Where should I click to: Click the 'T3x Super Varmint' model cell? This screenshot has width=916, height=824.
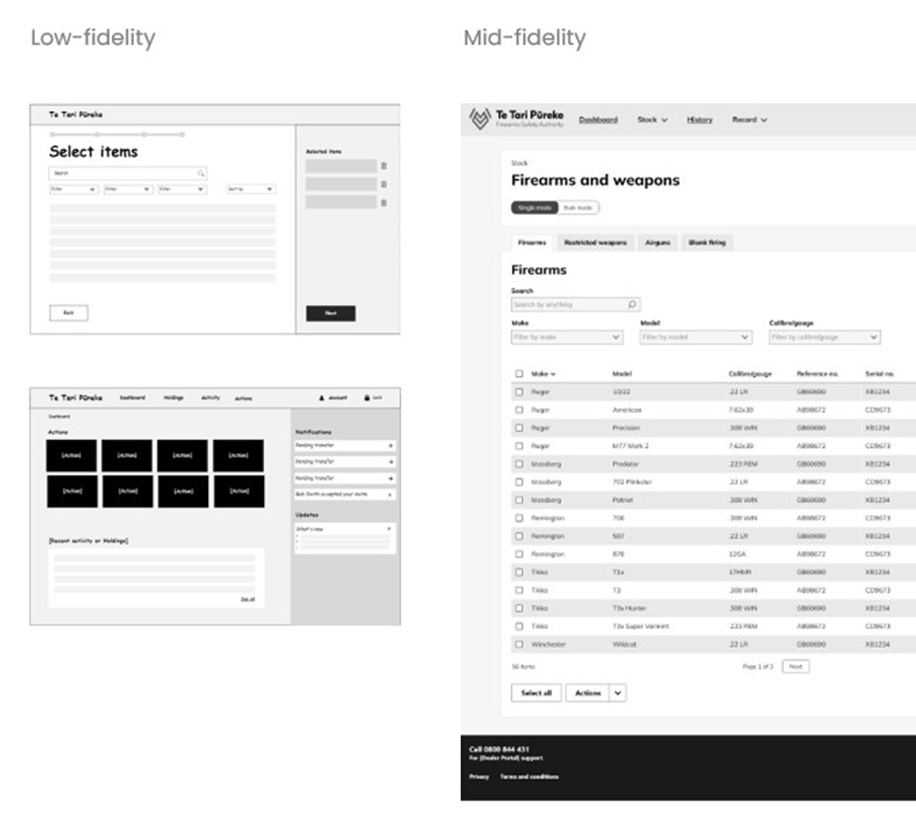(640, 627)
